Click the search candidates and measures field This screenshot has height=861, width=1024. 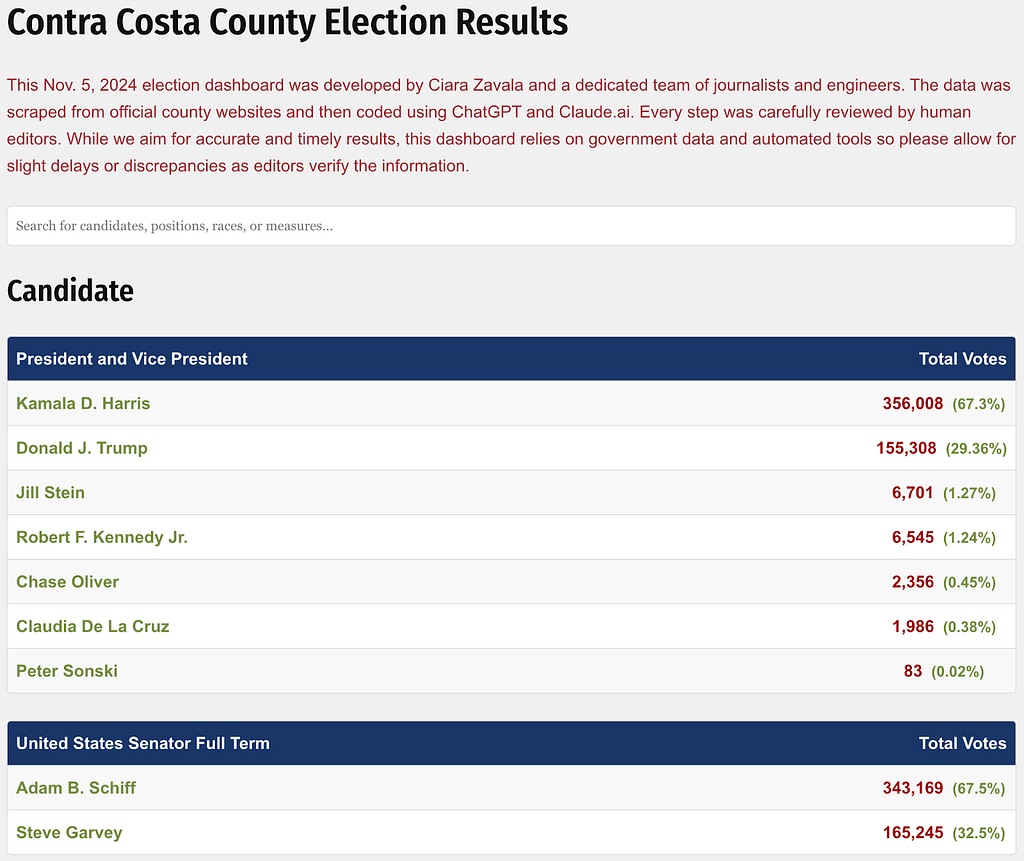[x=511, y=226]
